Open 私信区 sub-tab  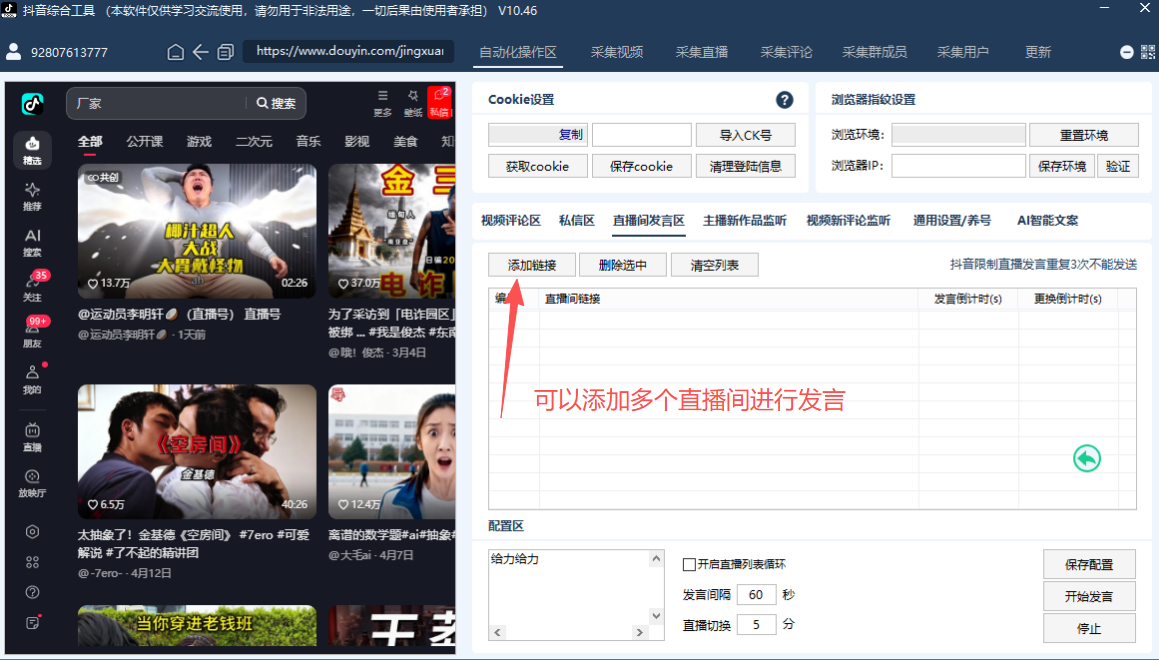click(577, 220)
